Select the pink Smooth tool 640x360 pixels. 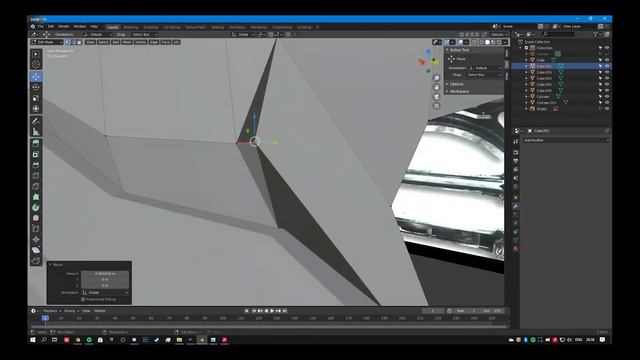tap(36, 218)
